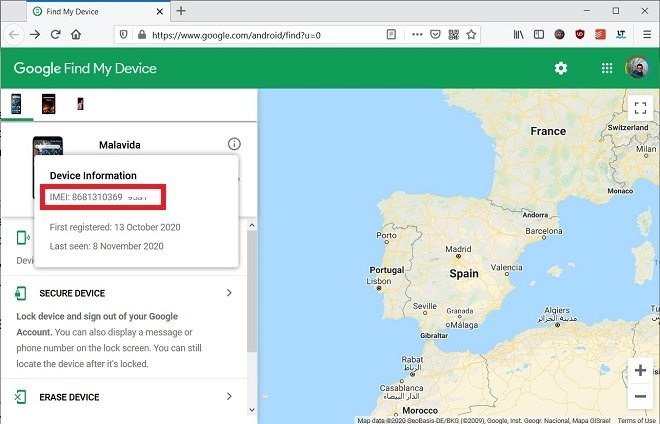This screenshot has height=424, width=660.
Task: Zoom in on the map
Action: (x=640, y=371)
